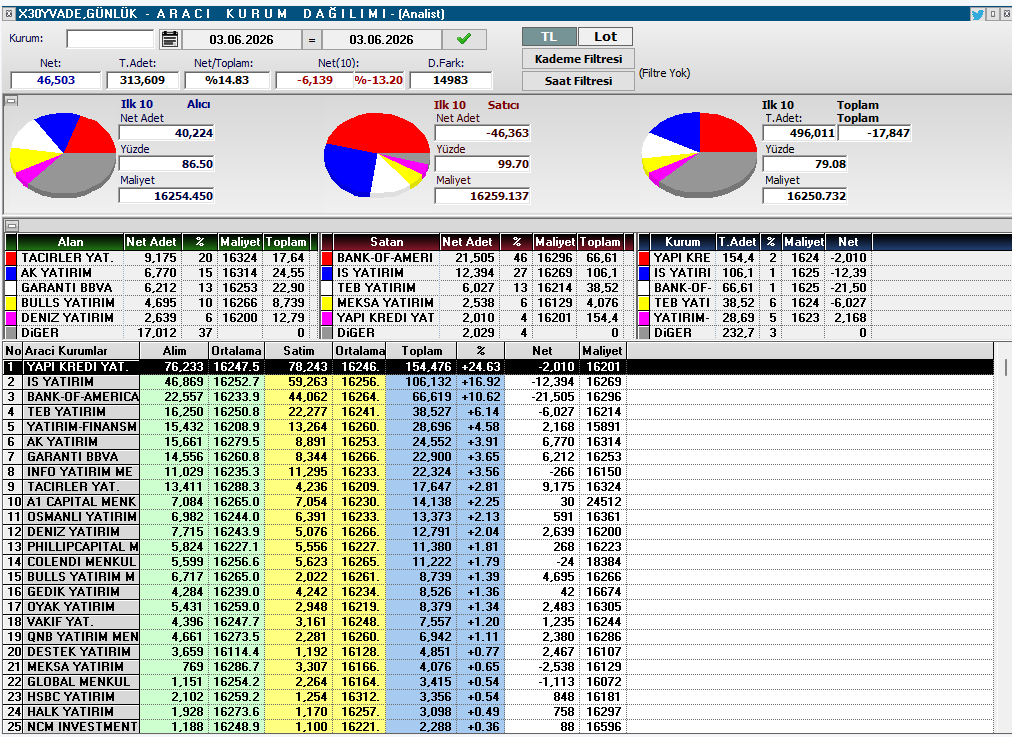Select the INFO YATIRIM ME row
Image resolution: width=1012 pixels, height=737 pixels.
498,472
